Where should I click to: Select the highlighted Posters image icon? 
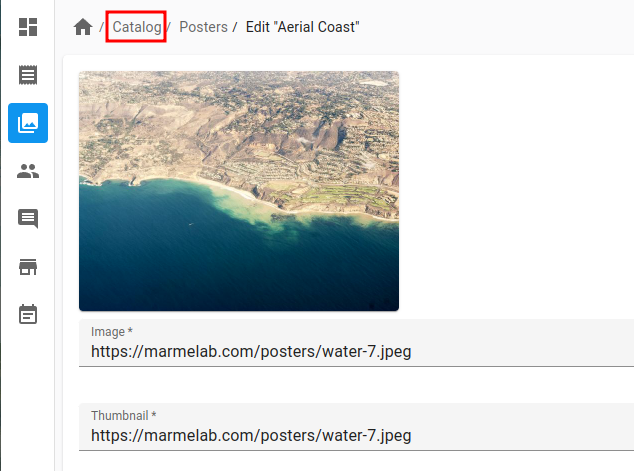coord(28,123)
